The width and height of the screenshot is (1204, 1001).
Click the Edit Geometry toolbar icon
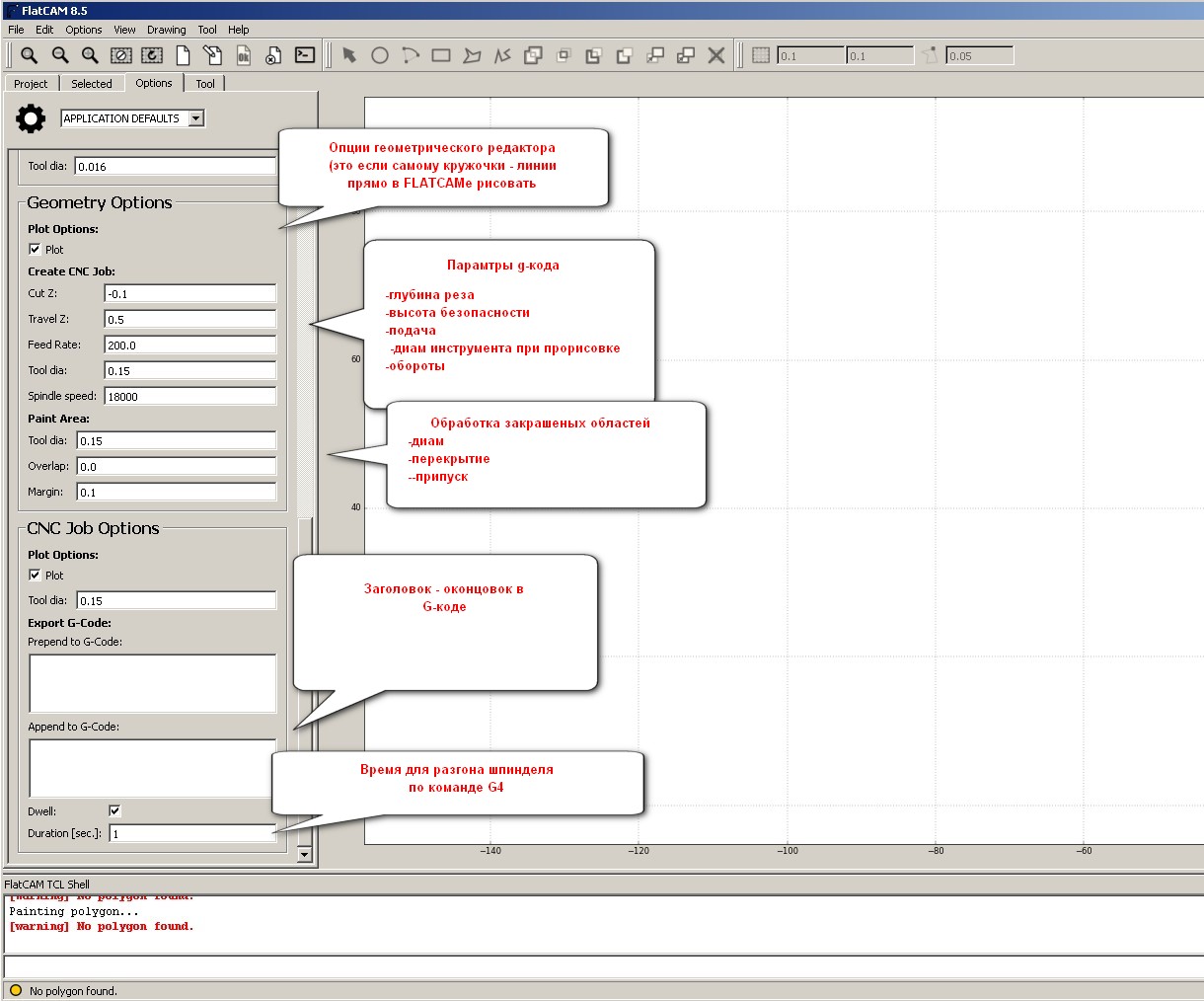click(x=213, y=55)
